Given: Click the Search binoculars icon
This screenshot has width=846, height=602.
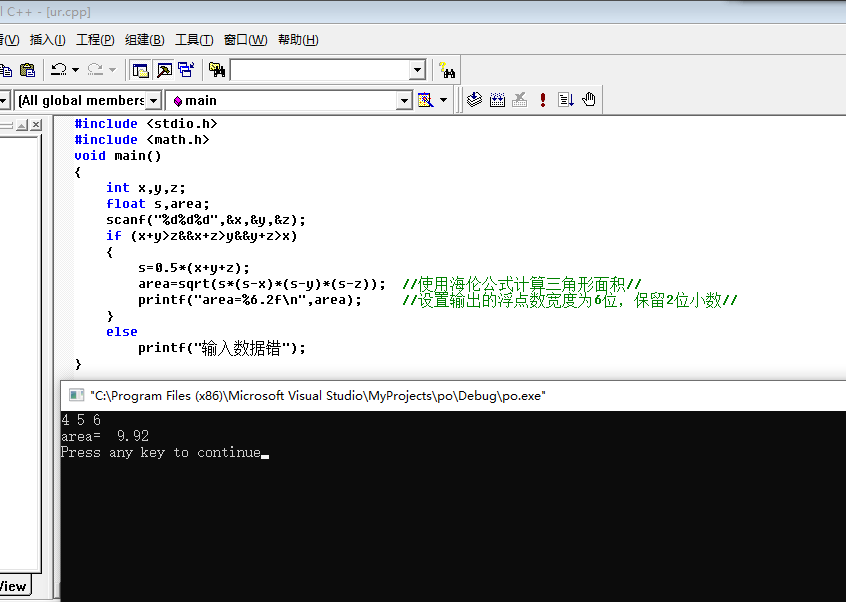Looking at the screenshot, I should point(447,70).
